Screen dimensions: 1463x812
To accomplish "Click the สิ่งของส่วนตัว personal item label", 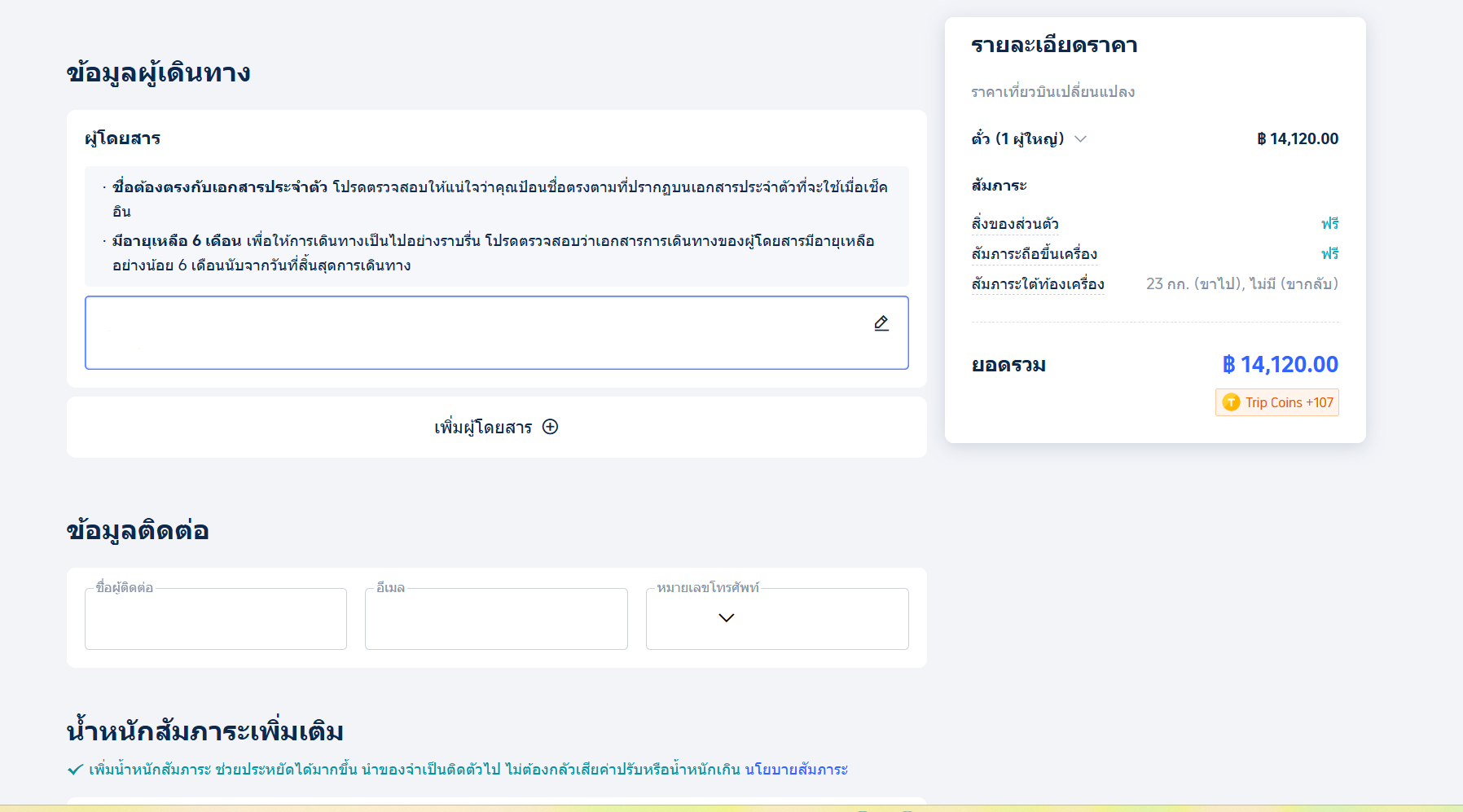I will tap(1016, 223).
